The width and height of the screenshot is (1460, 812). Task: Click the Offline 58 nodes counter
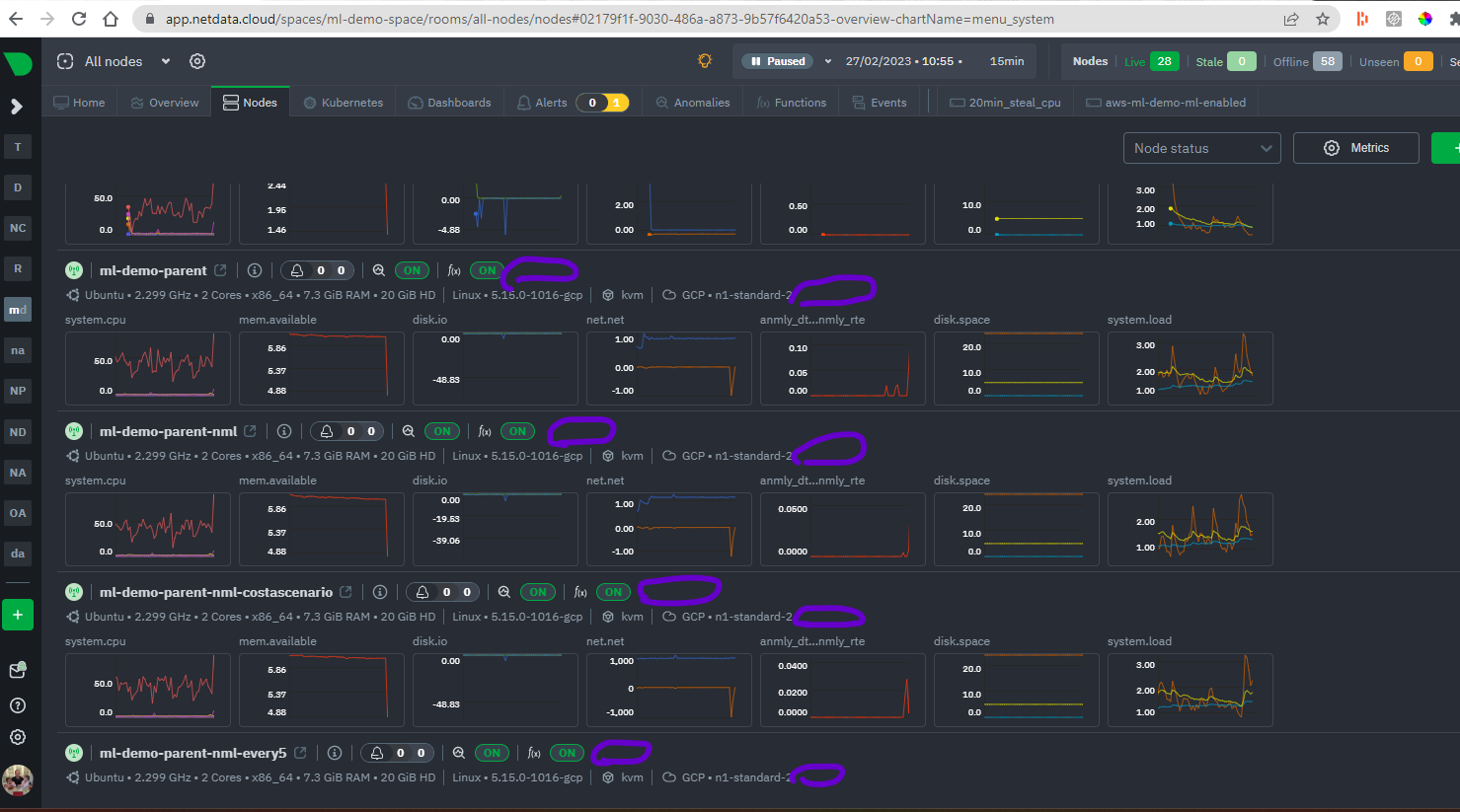click(1328, 60)
